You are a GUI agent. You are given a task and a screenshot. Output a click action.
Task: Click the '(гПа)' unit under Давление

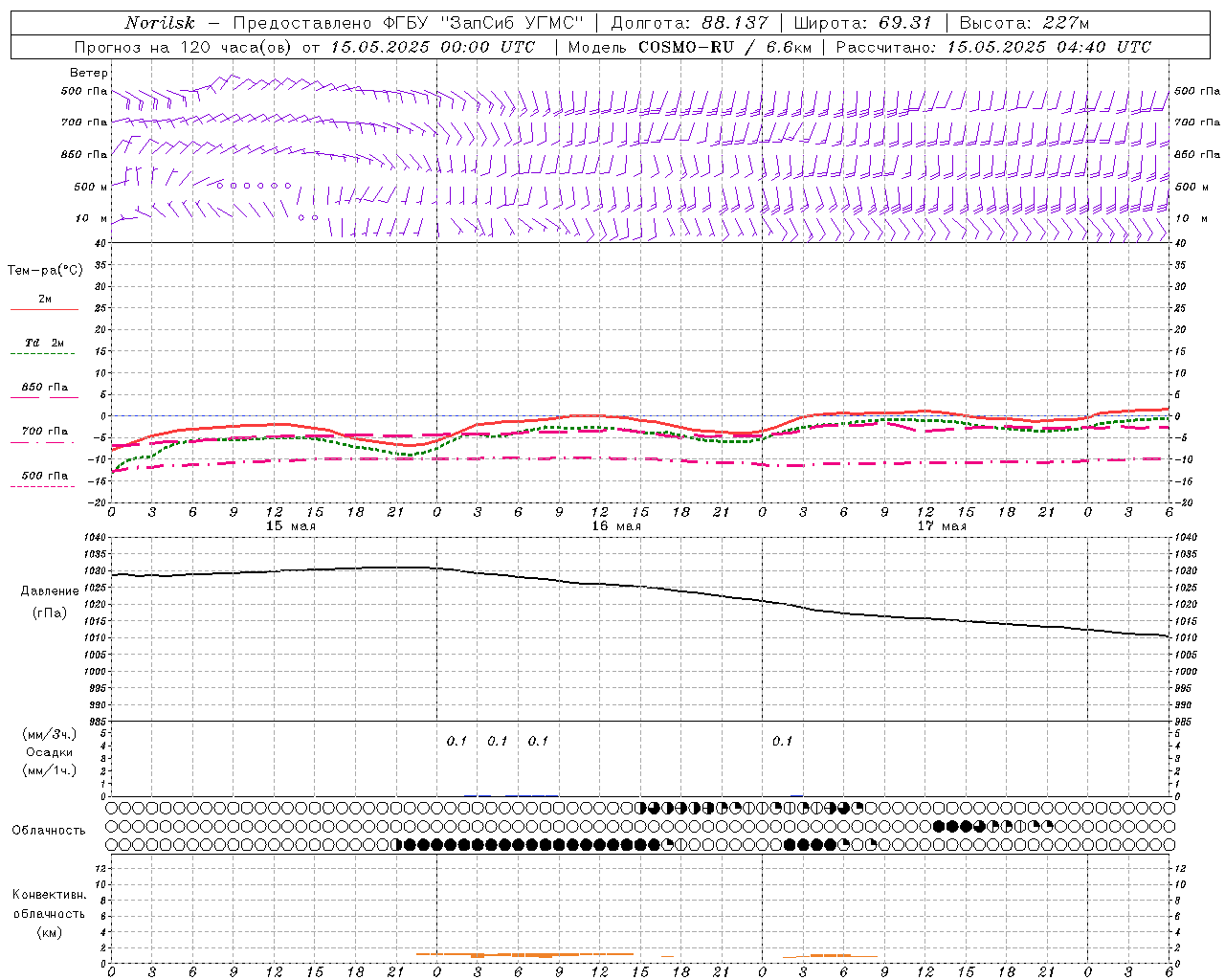point(50,612)
